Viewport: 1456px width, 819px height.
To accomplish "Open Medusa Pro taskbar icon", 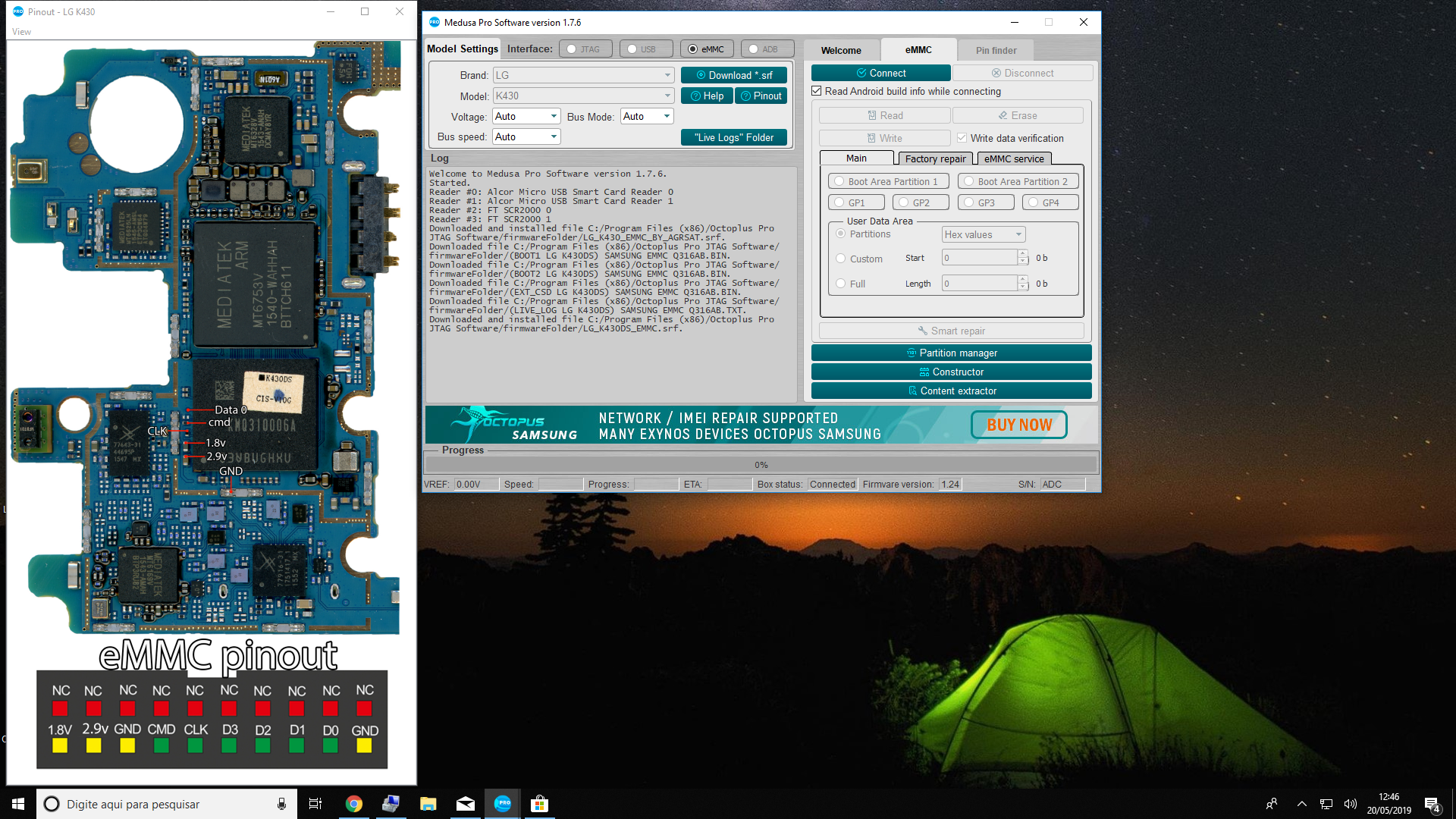I will 502,804.
